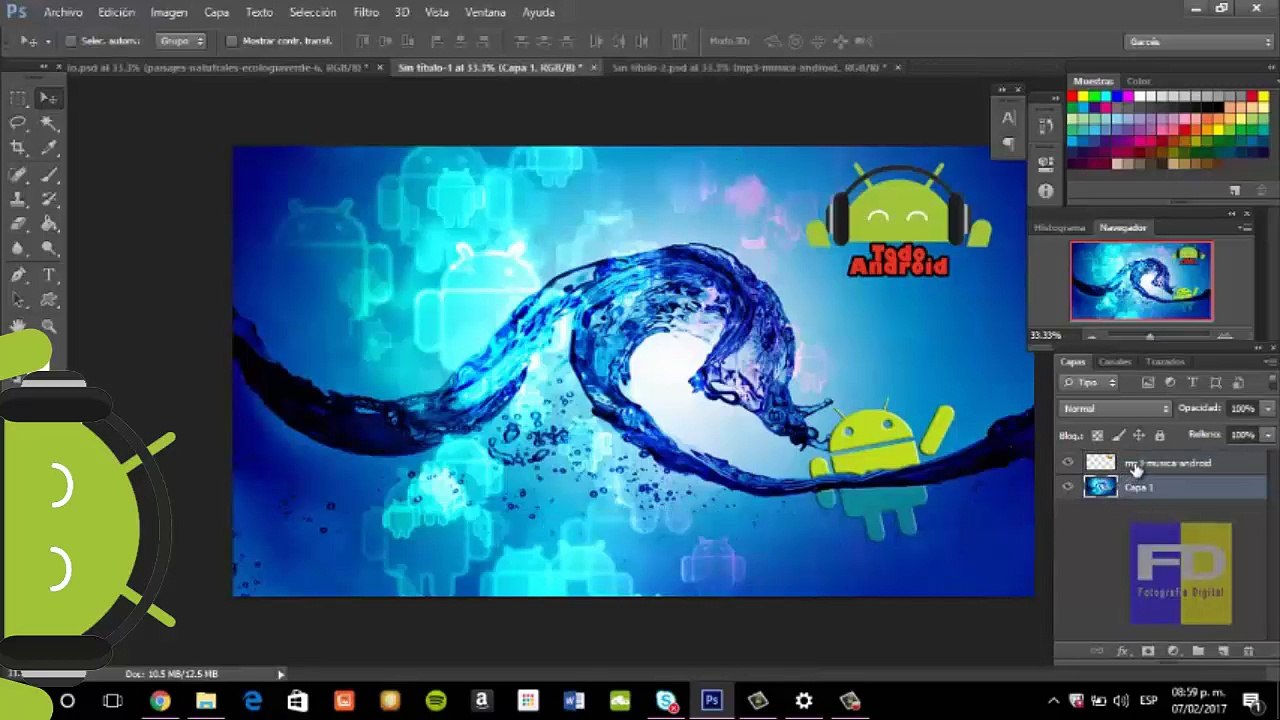Open the Relleno slider arrow
The image size is (1280, 720).
click(1268, 435)
